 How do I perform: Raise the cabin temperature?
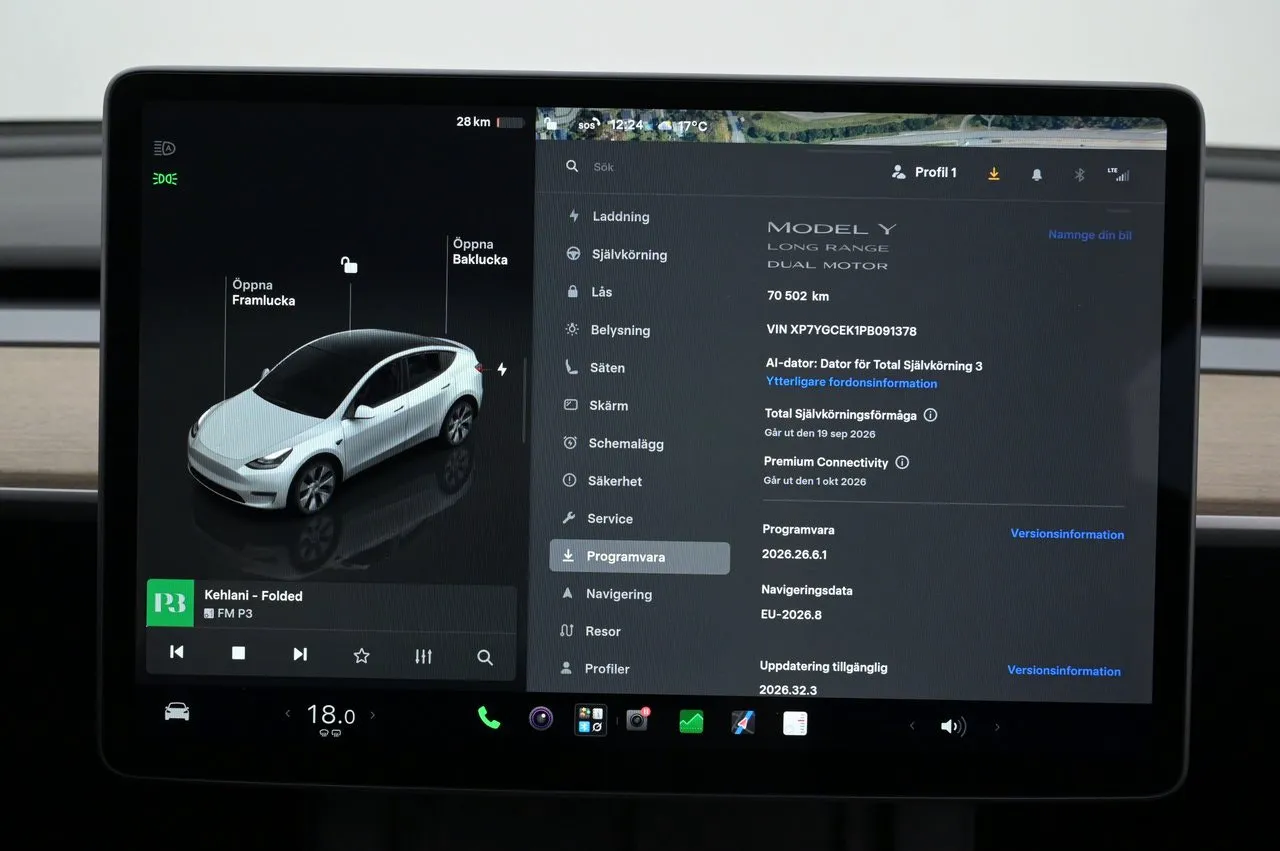(x=373, y=716)
